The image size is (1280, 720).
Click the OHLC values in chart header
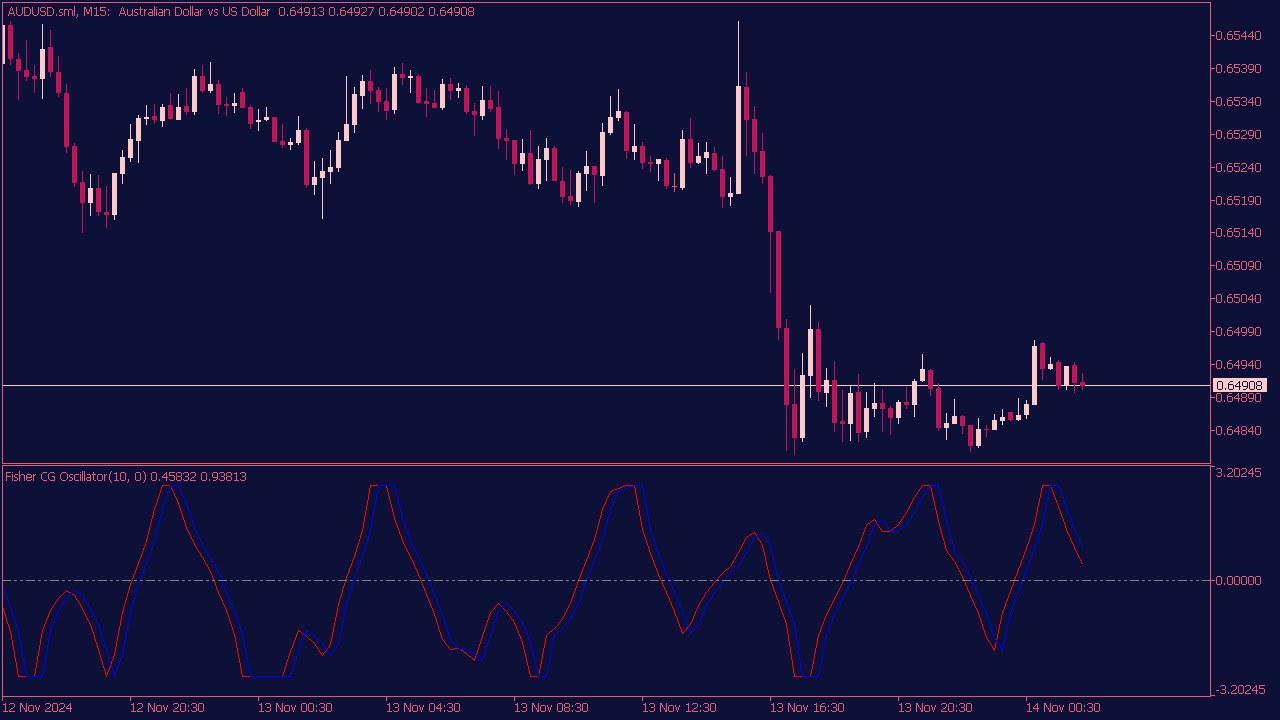[x=376, y=11]
